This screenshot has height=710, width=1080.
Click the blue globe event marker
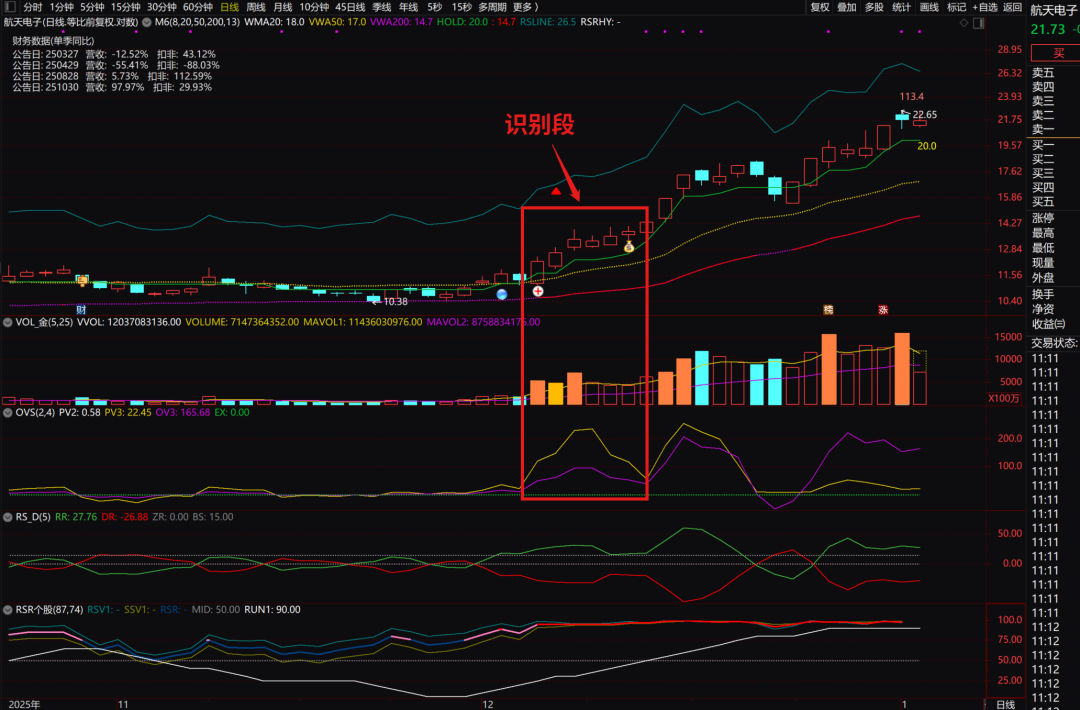[501, 294]
